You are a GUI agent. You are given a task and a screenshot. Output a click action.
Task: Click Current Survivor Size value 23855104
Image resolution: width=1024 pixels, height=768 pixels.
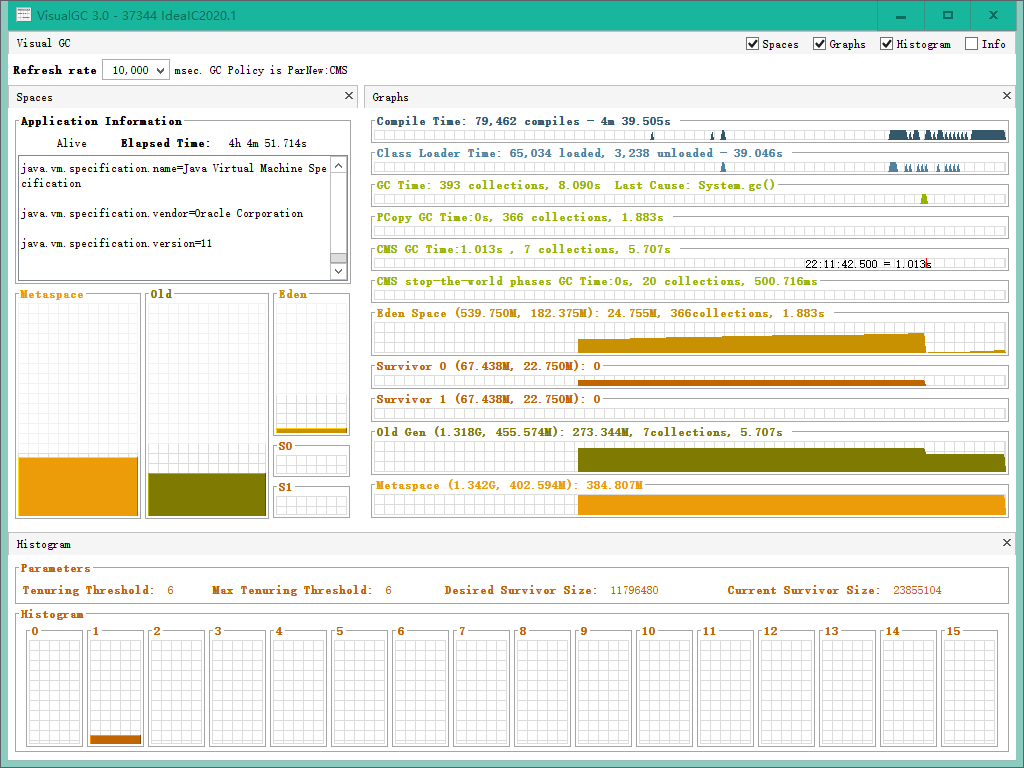(917, 590)
